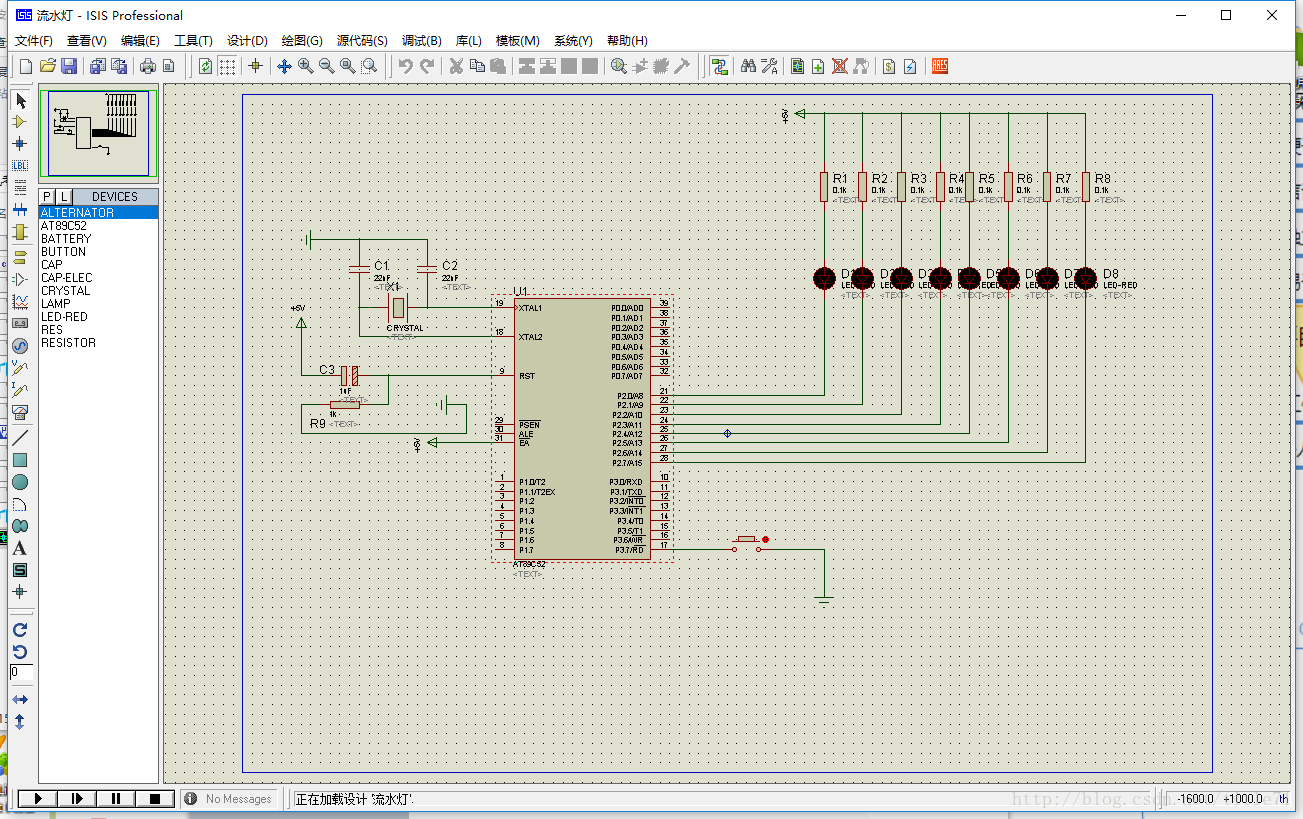Select the 2D Symbols 'S' tool
Image resolution: width=1303 pixels, height=819 pixels.
click(20, 570)
